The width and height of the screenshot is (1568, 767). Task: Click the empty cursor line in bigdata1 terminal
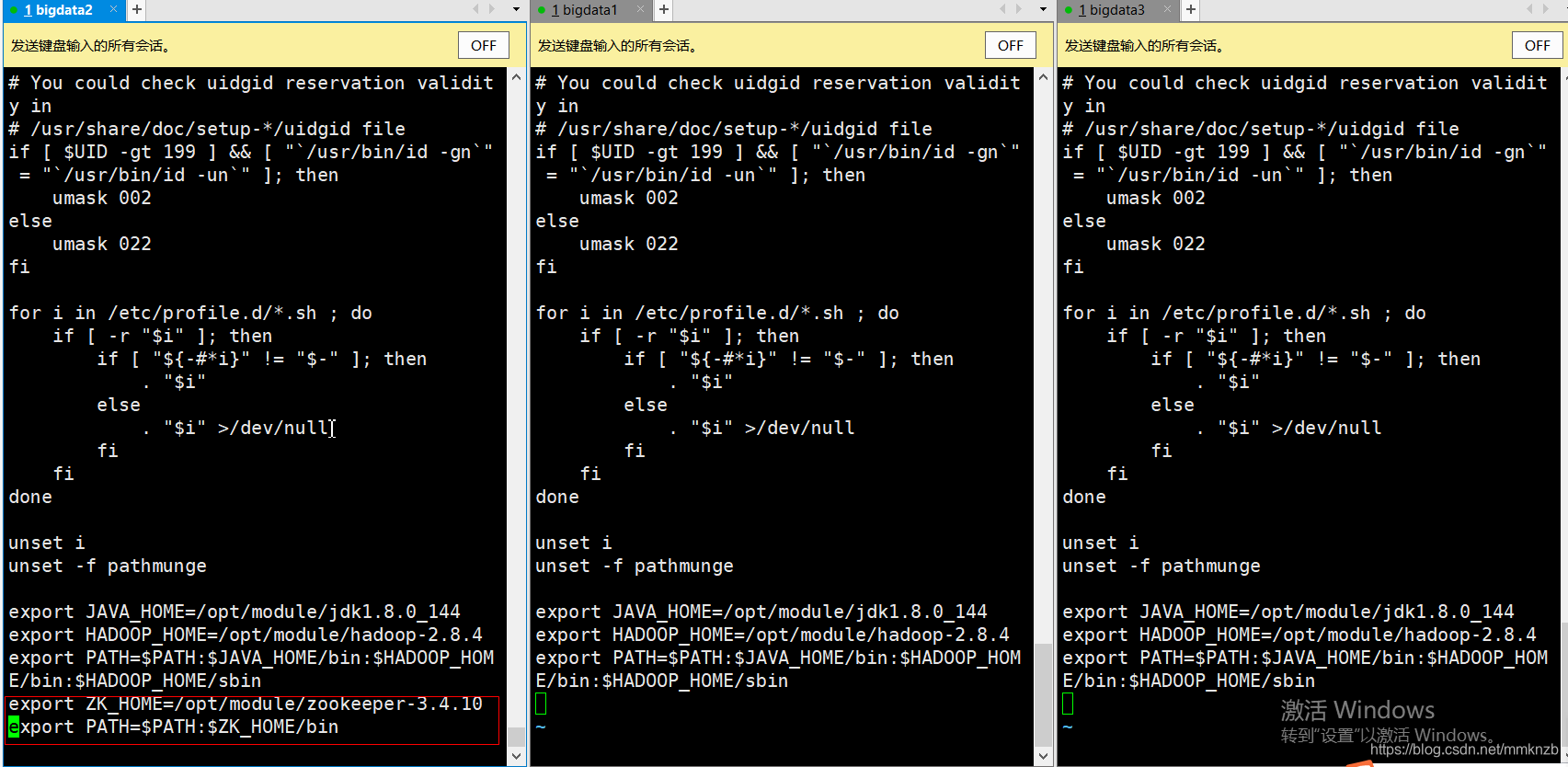[541, 704]
